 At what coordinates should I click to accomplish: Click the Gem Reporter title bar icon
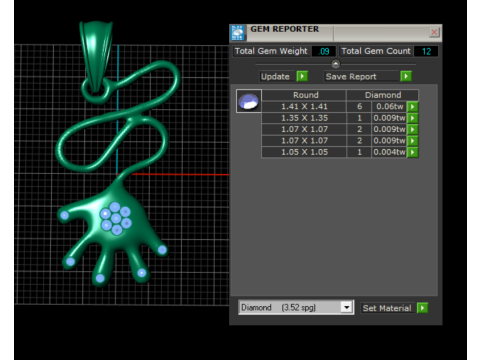(x=238, y=33)
